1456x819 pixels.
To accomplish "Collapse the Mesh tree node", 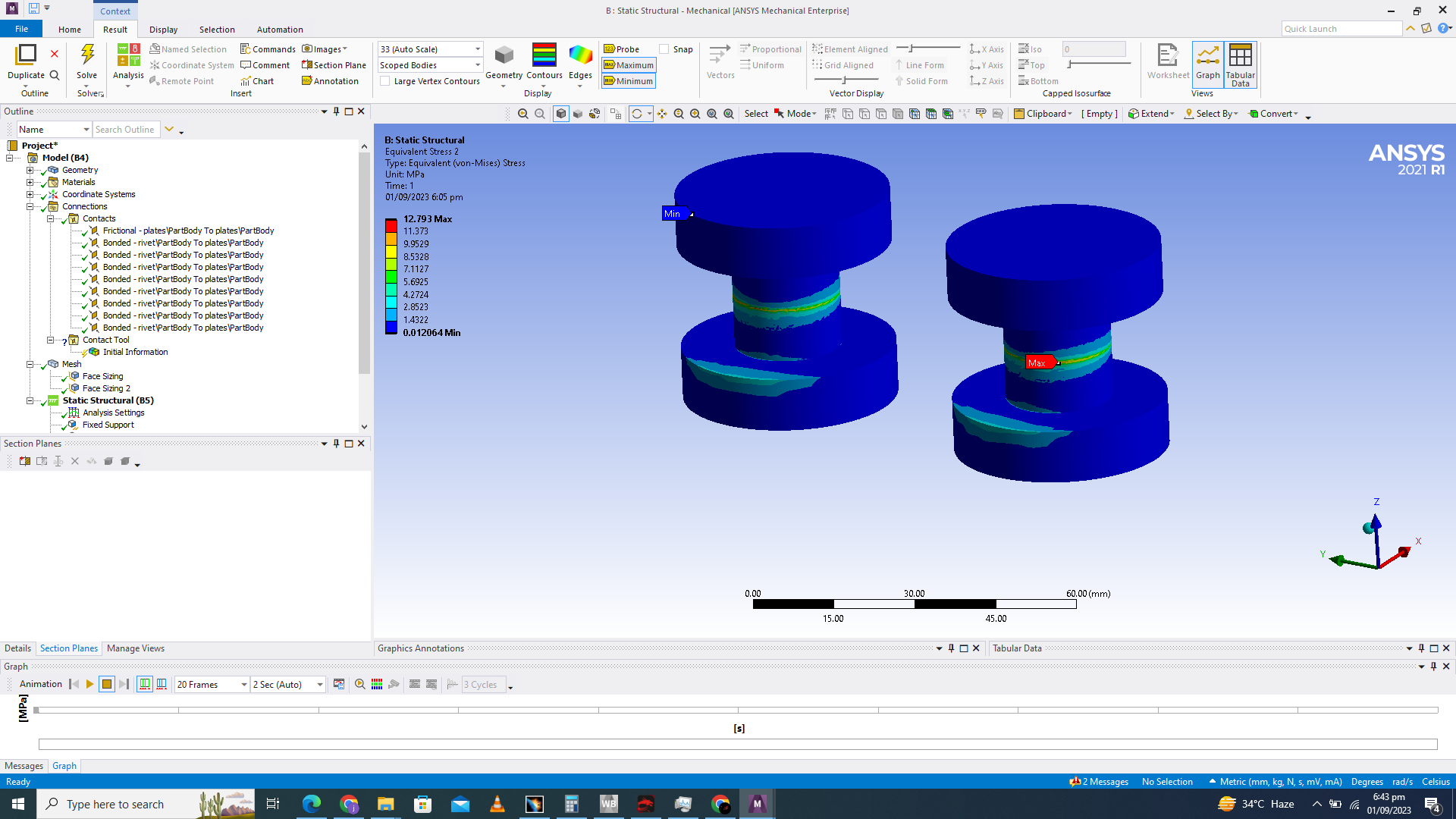I will point(30,364).
